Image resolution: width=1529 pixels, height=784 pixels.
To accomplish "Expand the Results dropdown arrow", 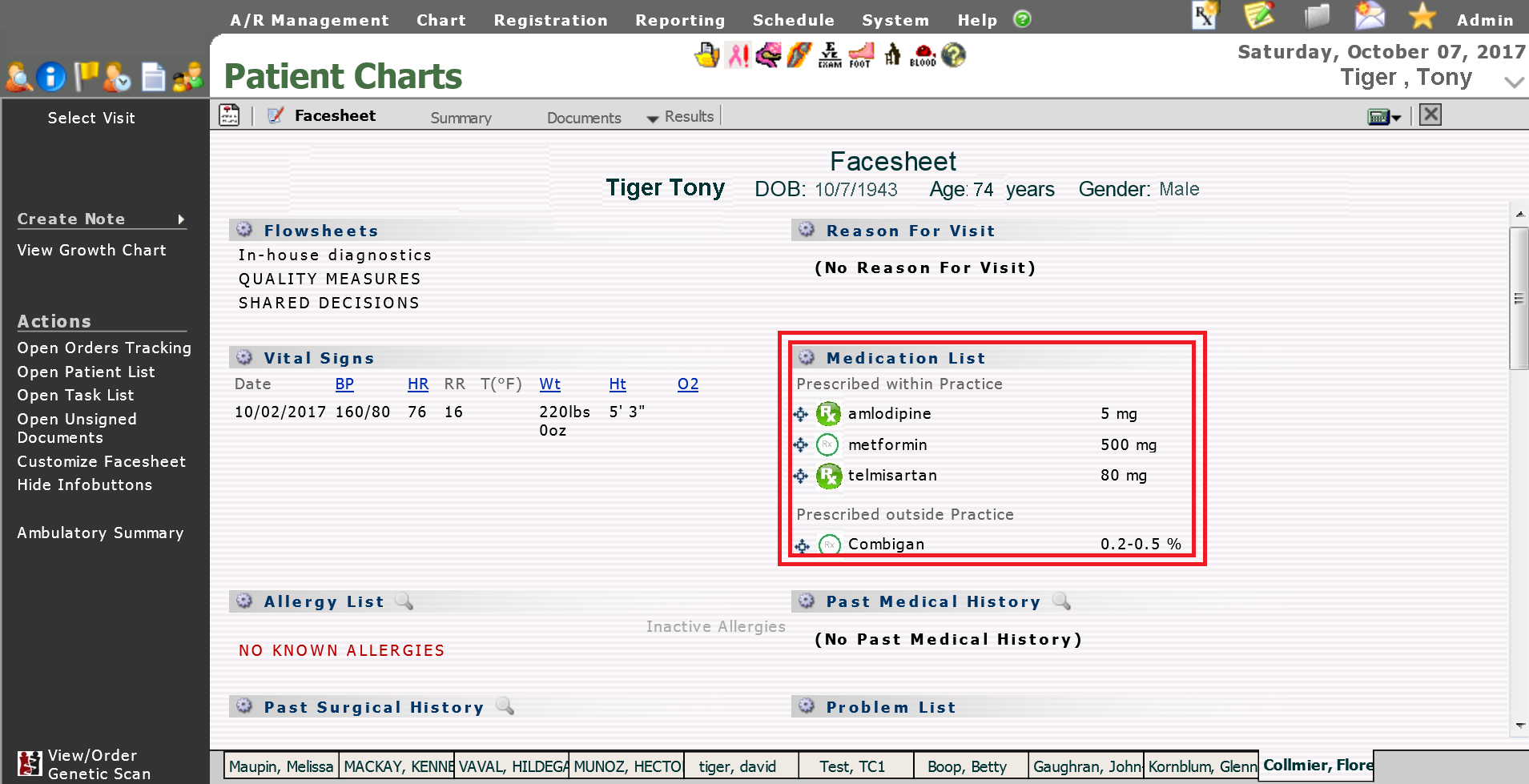I will click(653, 119).
